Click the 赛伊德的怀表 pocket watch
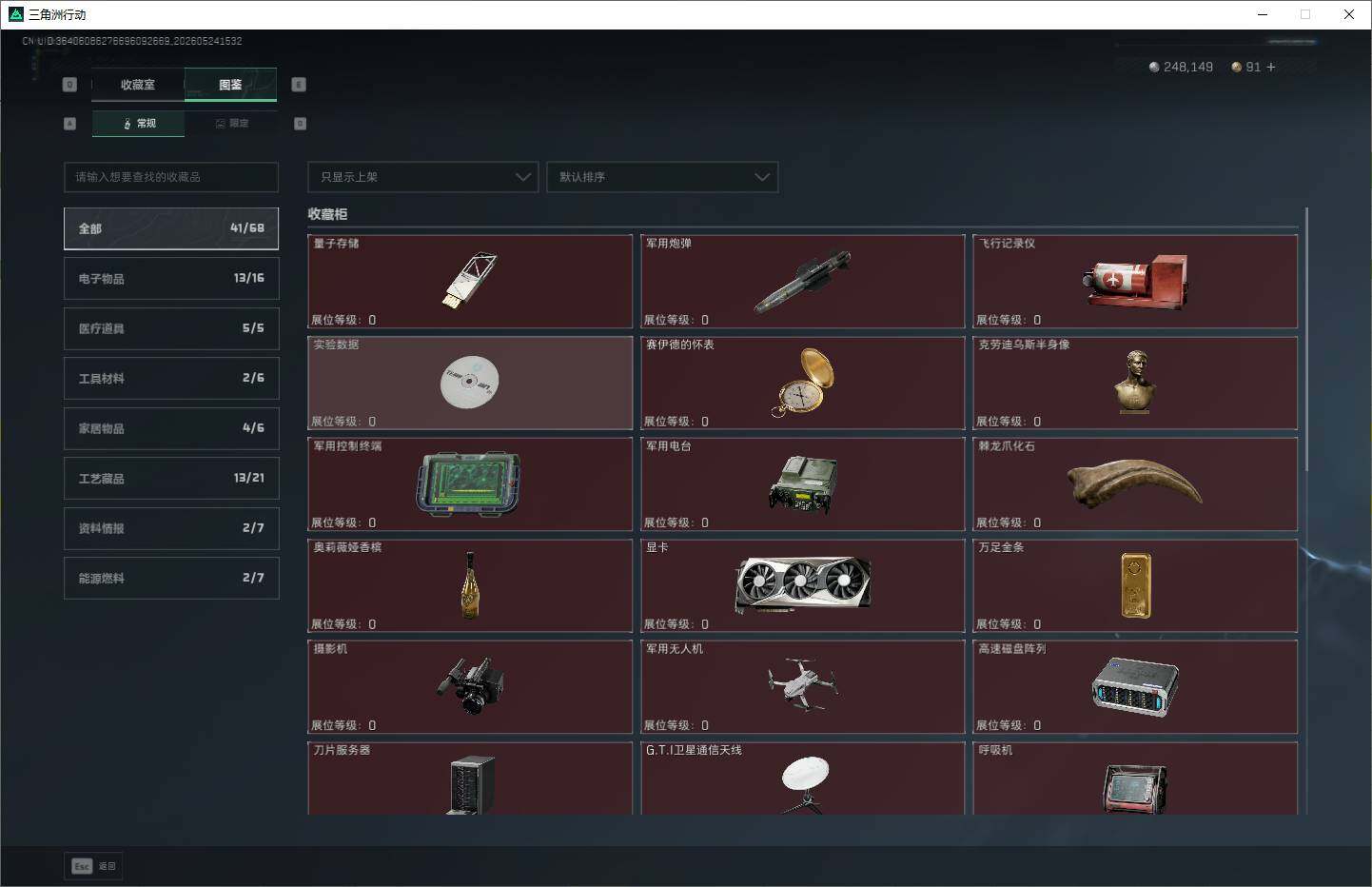This screenshot has width=1372, height=887. [x=802, y=383]
